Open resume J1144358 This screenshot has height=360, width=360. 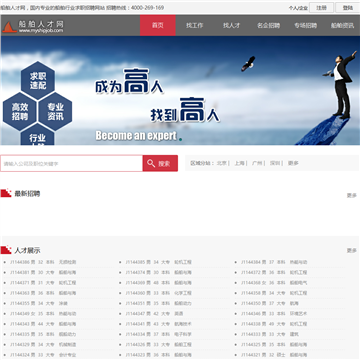(x=274, y=293)
